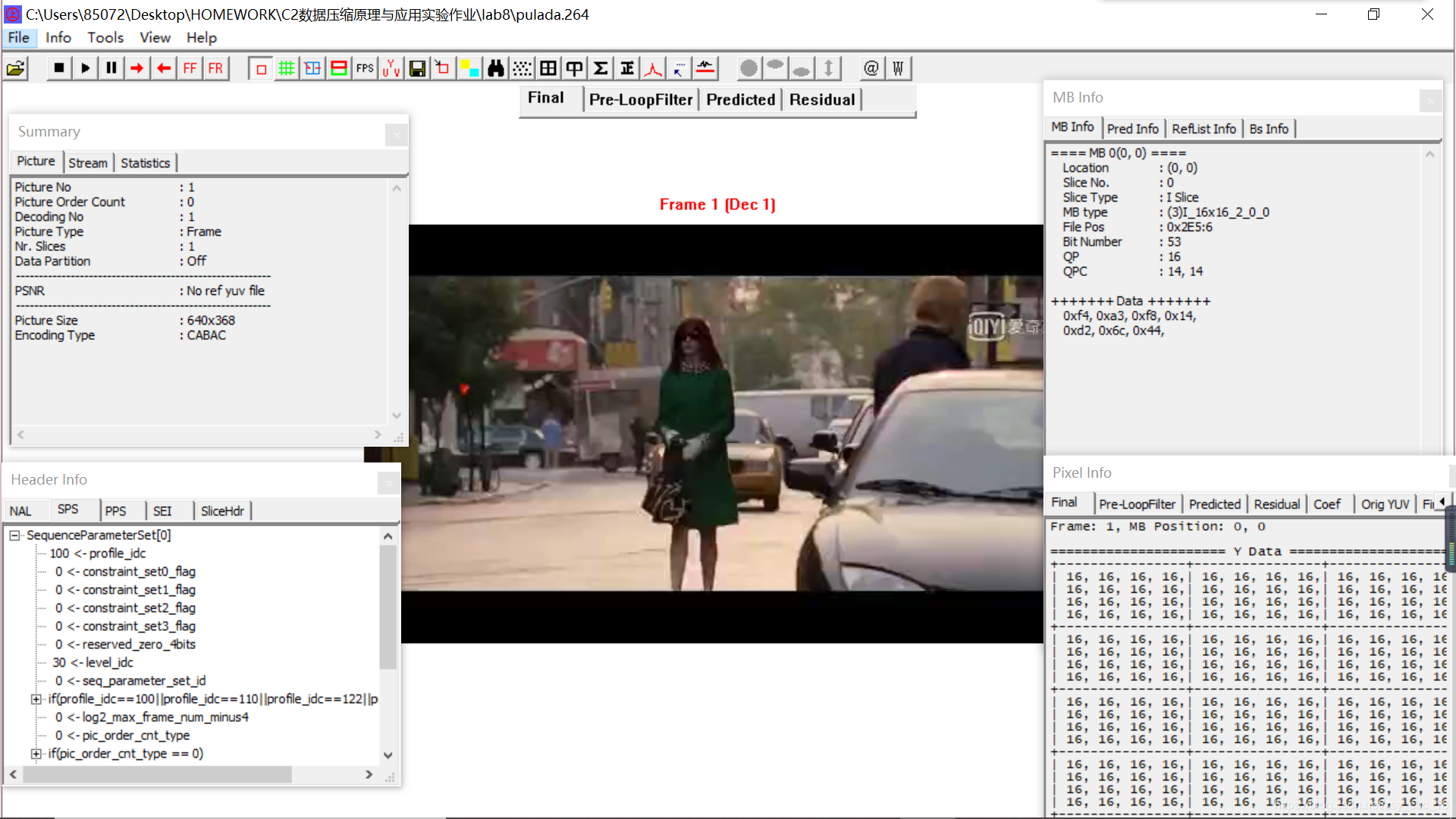The image size is (1456, 819).
Task: Open the Info menu
Action: 58,37
